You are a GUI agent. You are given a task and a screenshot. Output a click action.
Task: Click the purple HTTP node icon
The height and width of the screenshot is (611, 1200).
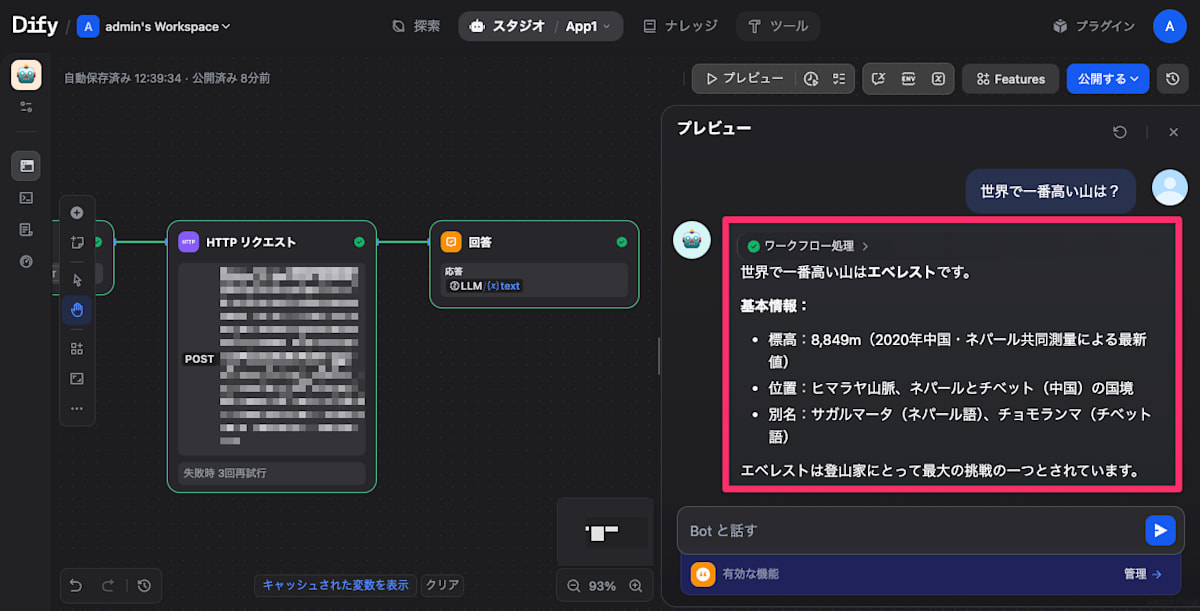(189, 242)
